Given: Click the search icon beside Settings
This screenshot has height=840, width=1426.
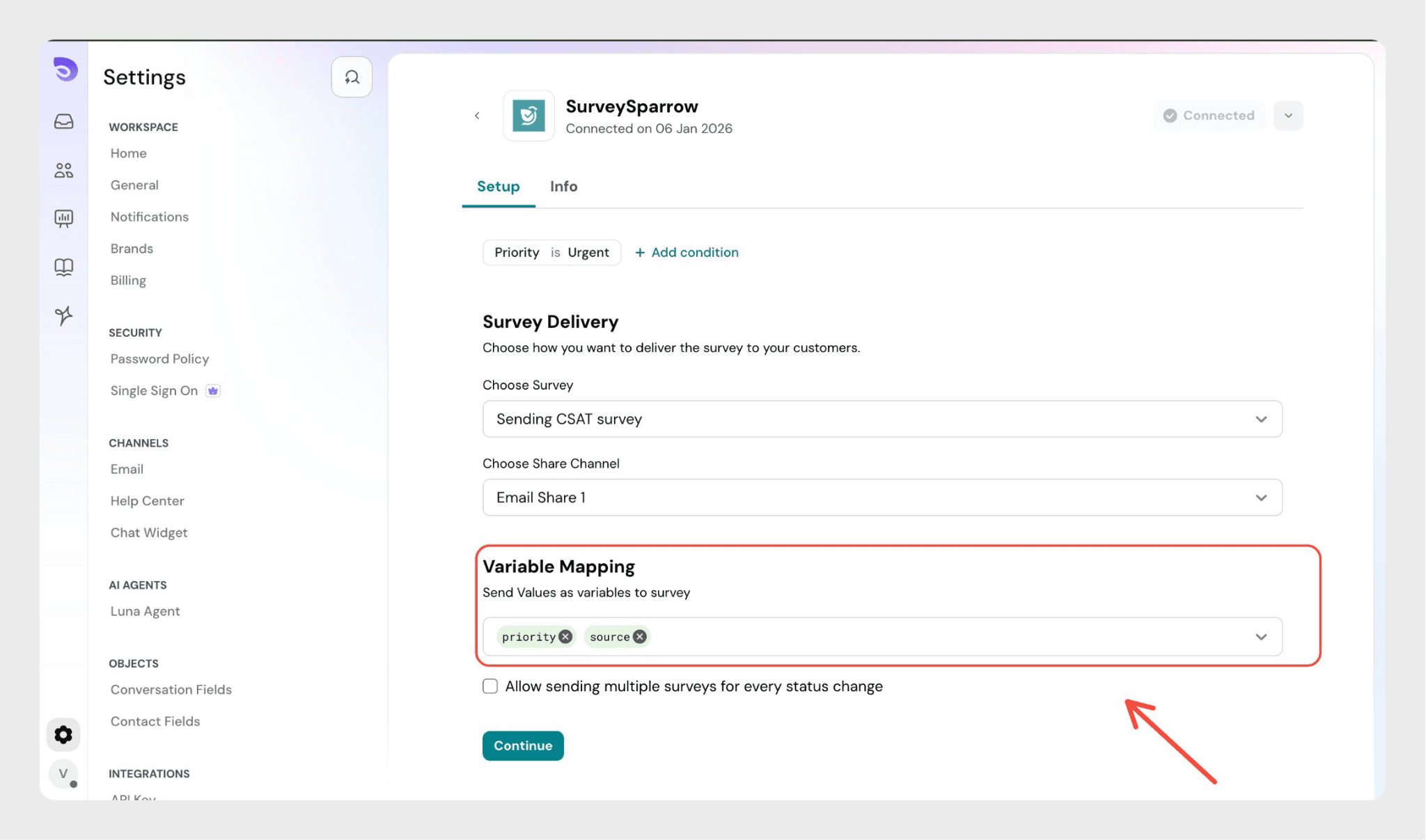Looking at the screenshot, I should pyautogui.click(x=352, y=77).
